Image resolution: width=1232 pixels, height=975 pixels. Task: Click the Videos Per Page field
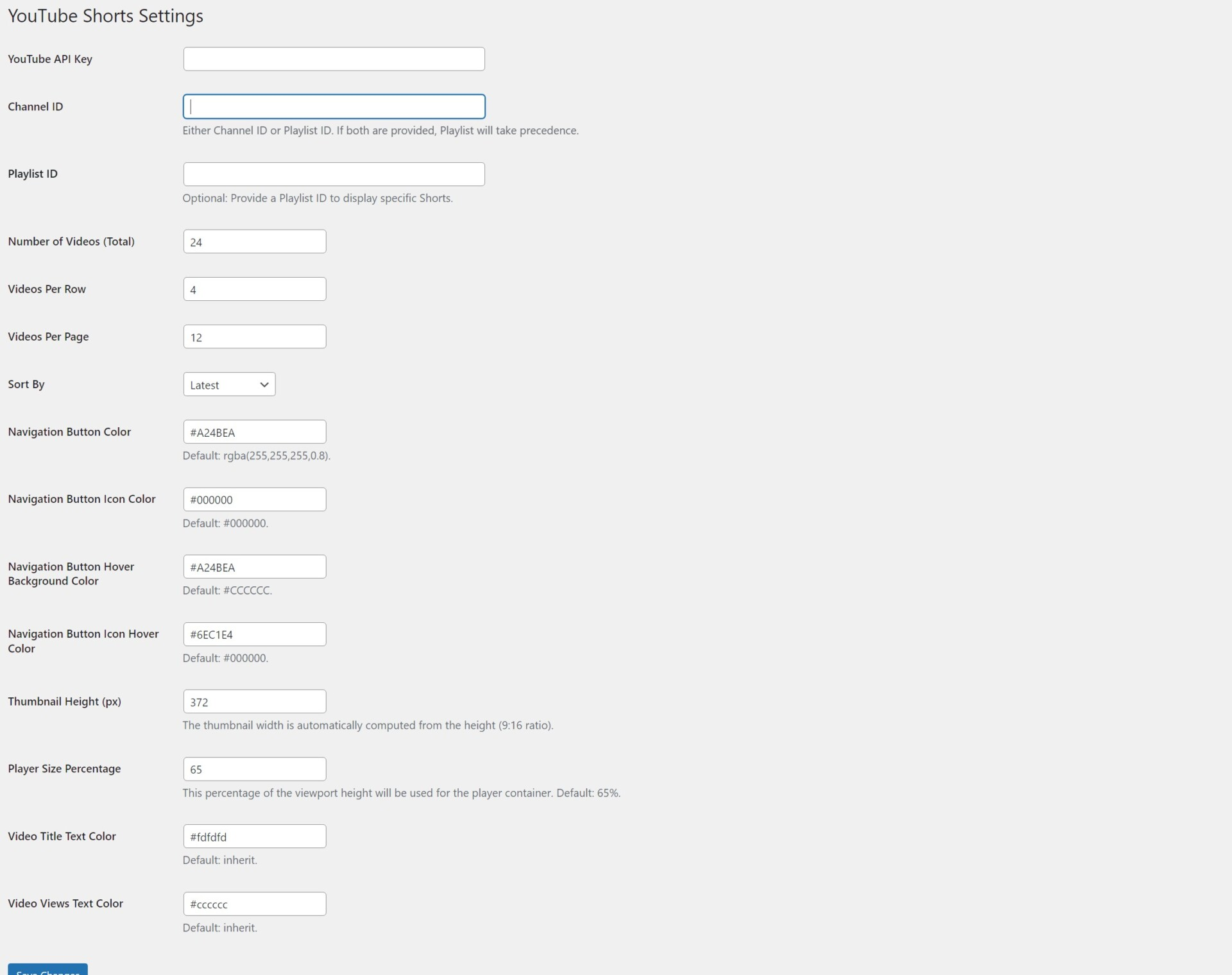255,337
